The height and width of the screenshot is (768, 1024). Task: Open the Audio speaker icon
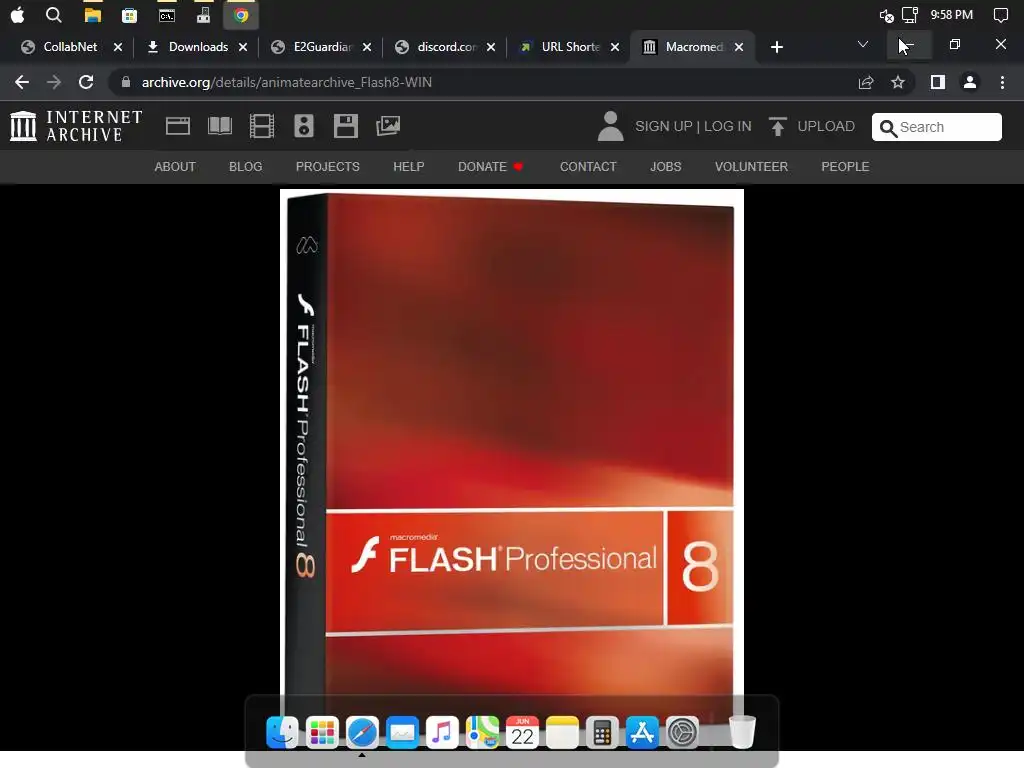[304, 126]
